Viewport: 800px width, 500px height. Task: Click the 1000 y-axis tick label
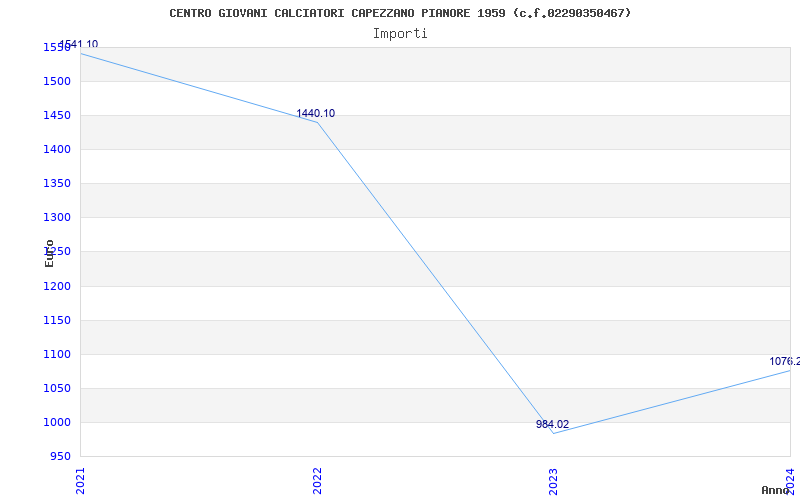(57, 422)
